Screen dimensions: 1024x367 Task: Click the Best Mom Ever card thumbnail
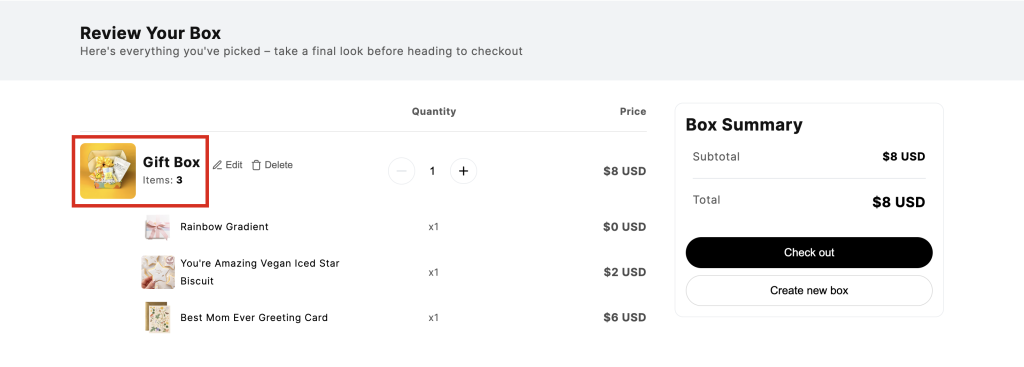[157, 317]
